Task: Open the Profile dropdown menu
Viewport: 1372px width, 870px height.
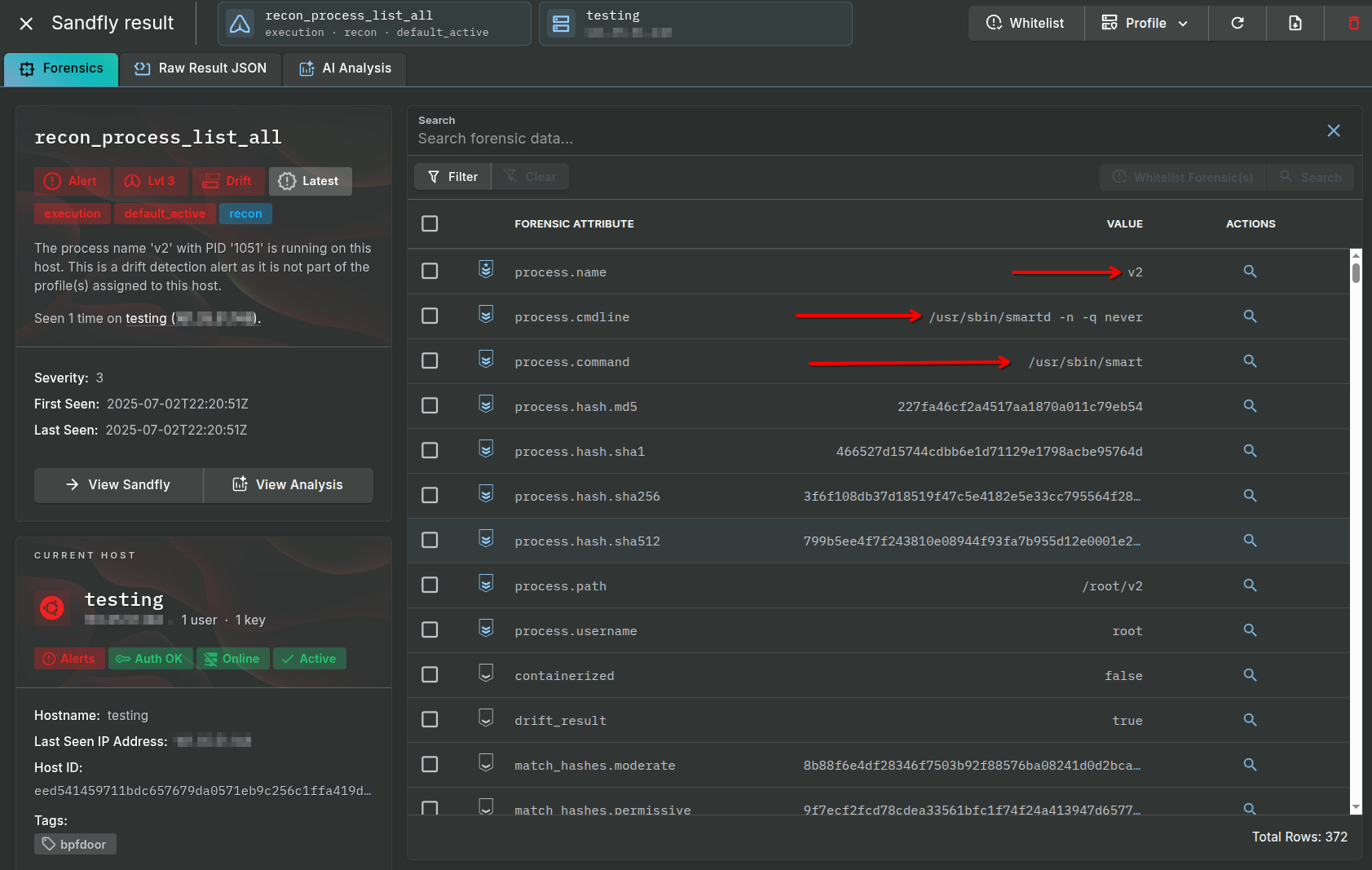Action: (x=1145, y=23)
